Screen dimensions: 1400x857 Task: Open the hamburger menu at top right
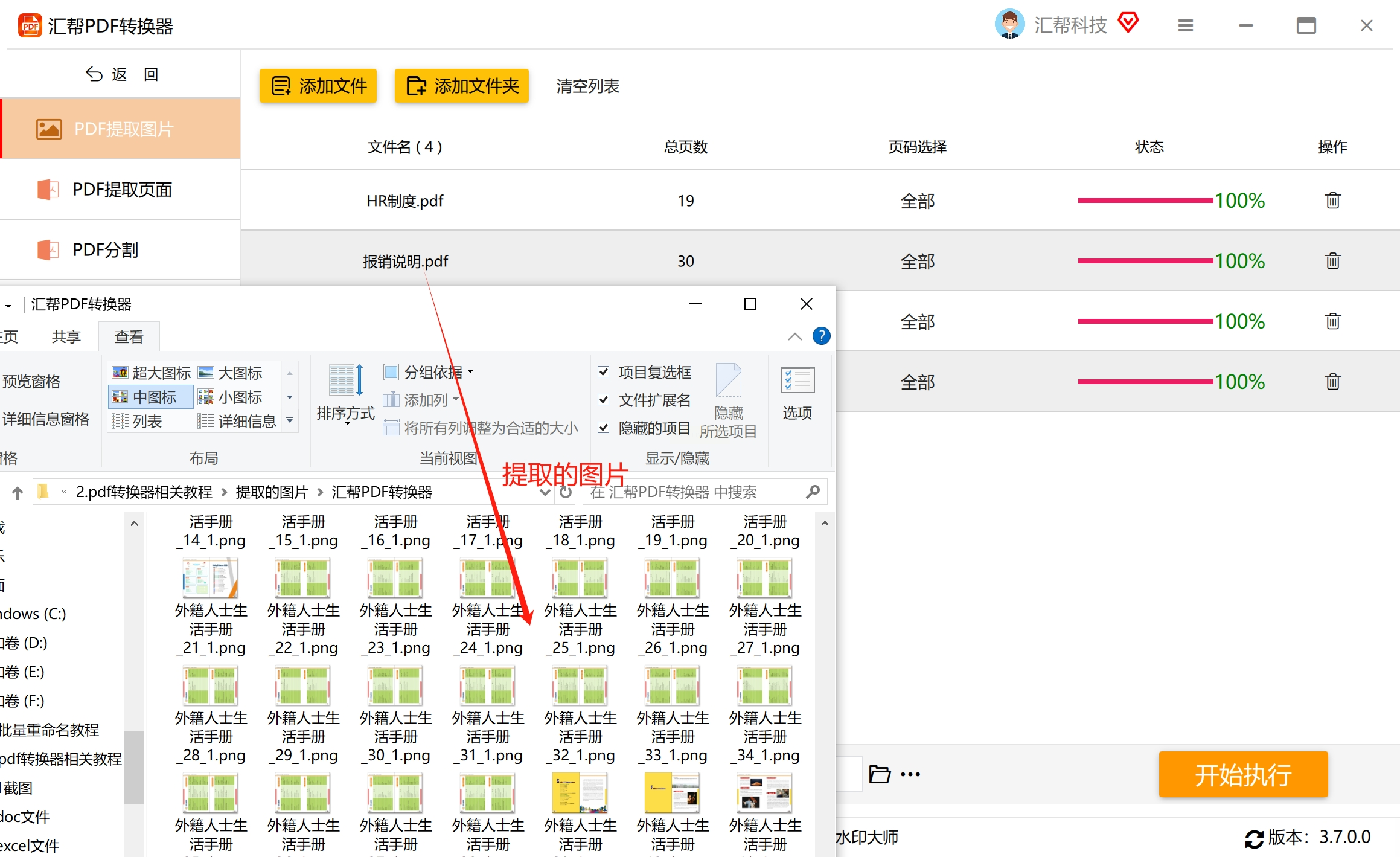[1185, 25]
